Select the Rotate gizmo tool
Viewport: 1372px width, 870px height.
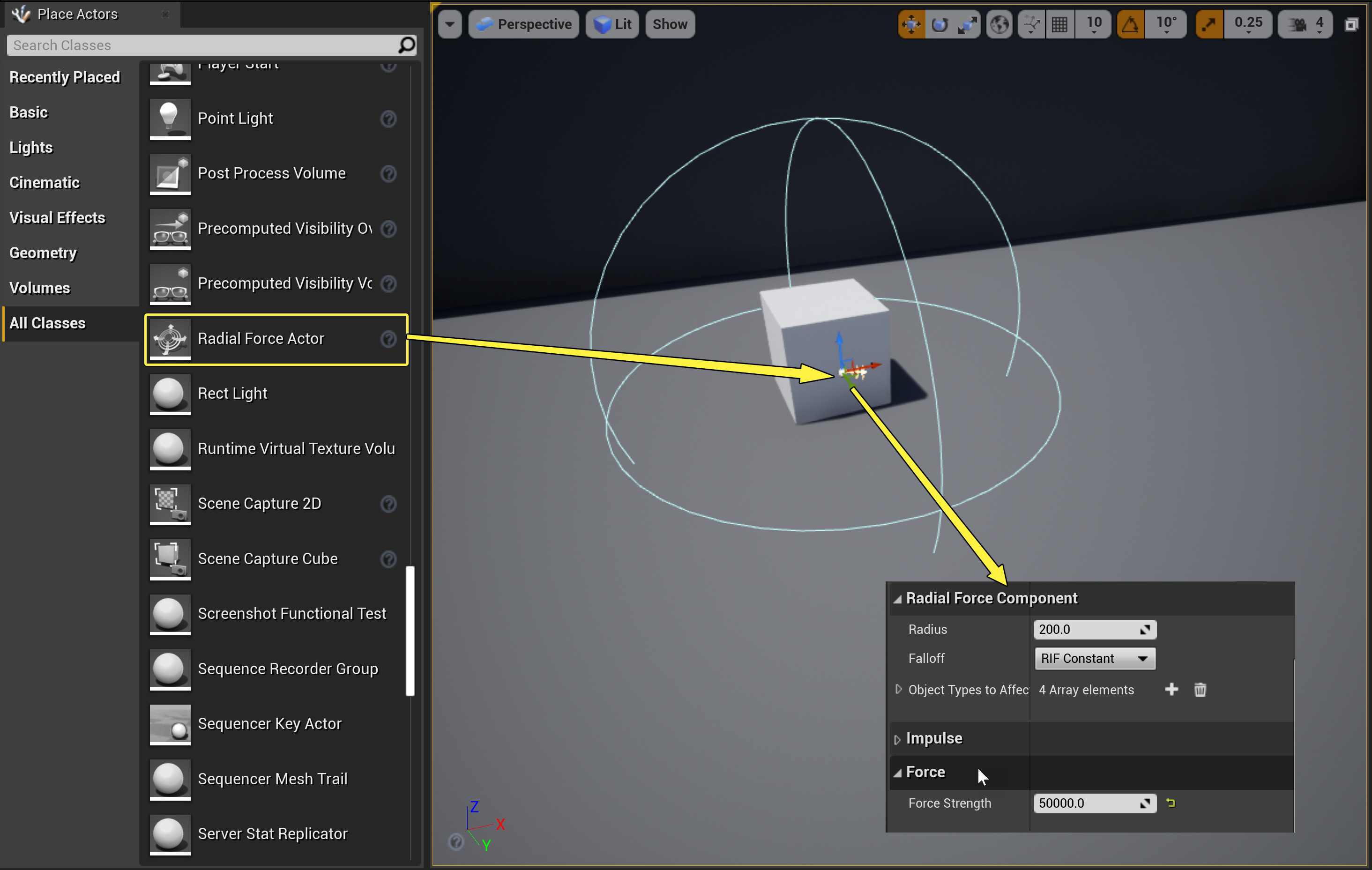click(939, 24)
